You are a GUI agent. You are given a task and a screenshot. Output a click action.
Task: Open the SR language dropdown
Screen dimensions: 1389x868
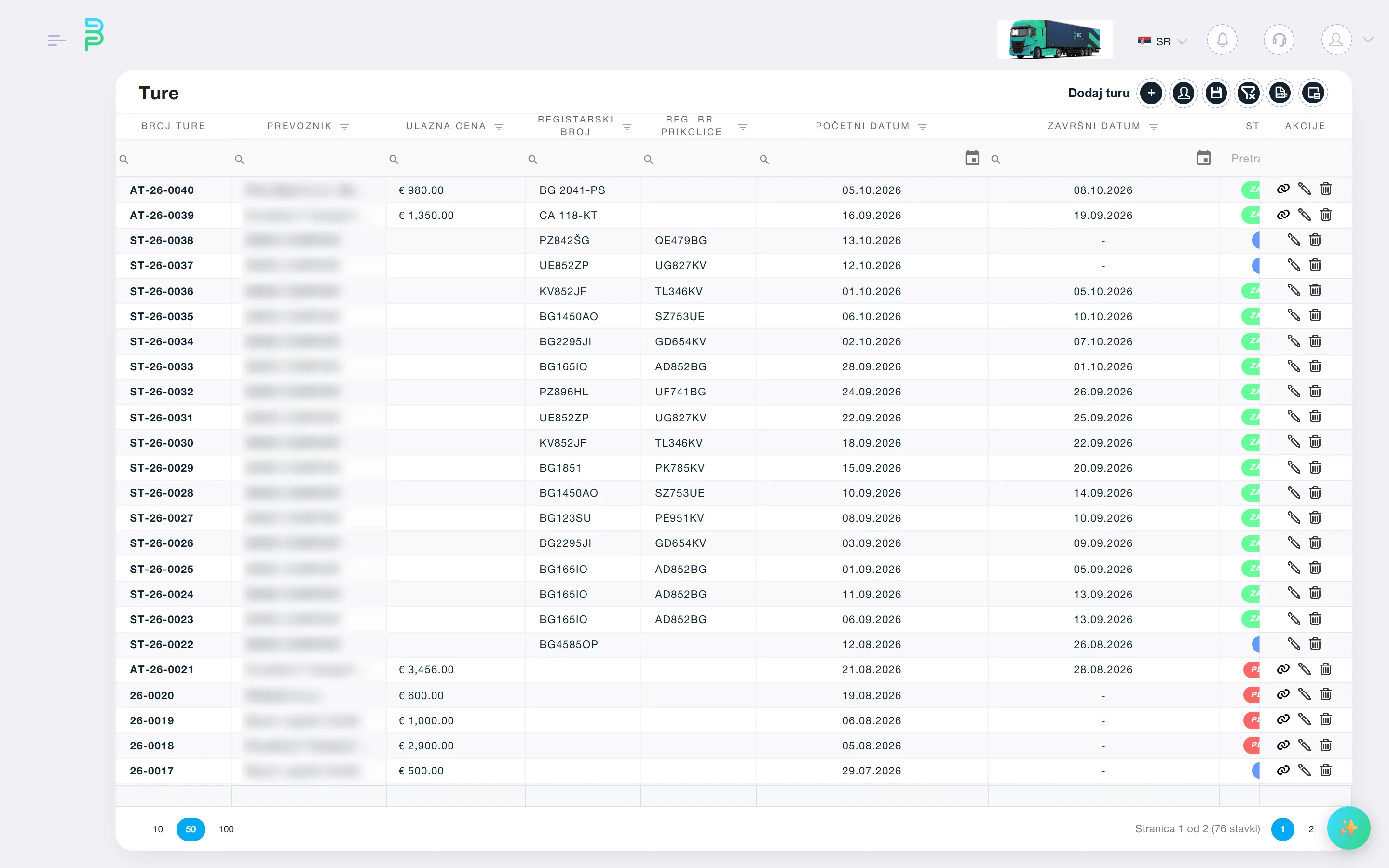coord(1162,41)
